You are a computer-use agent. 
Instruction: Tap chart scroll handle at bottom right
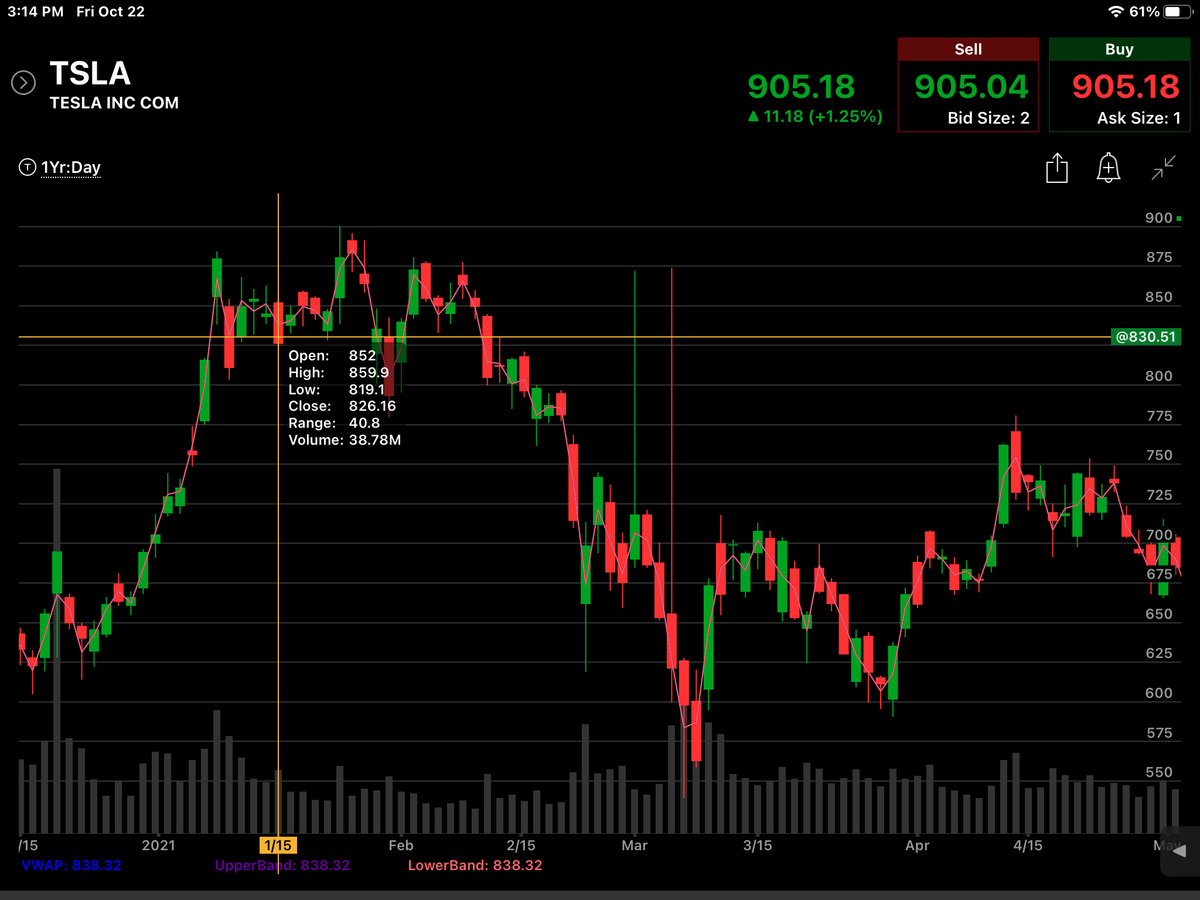tap(1180, 853)
